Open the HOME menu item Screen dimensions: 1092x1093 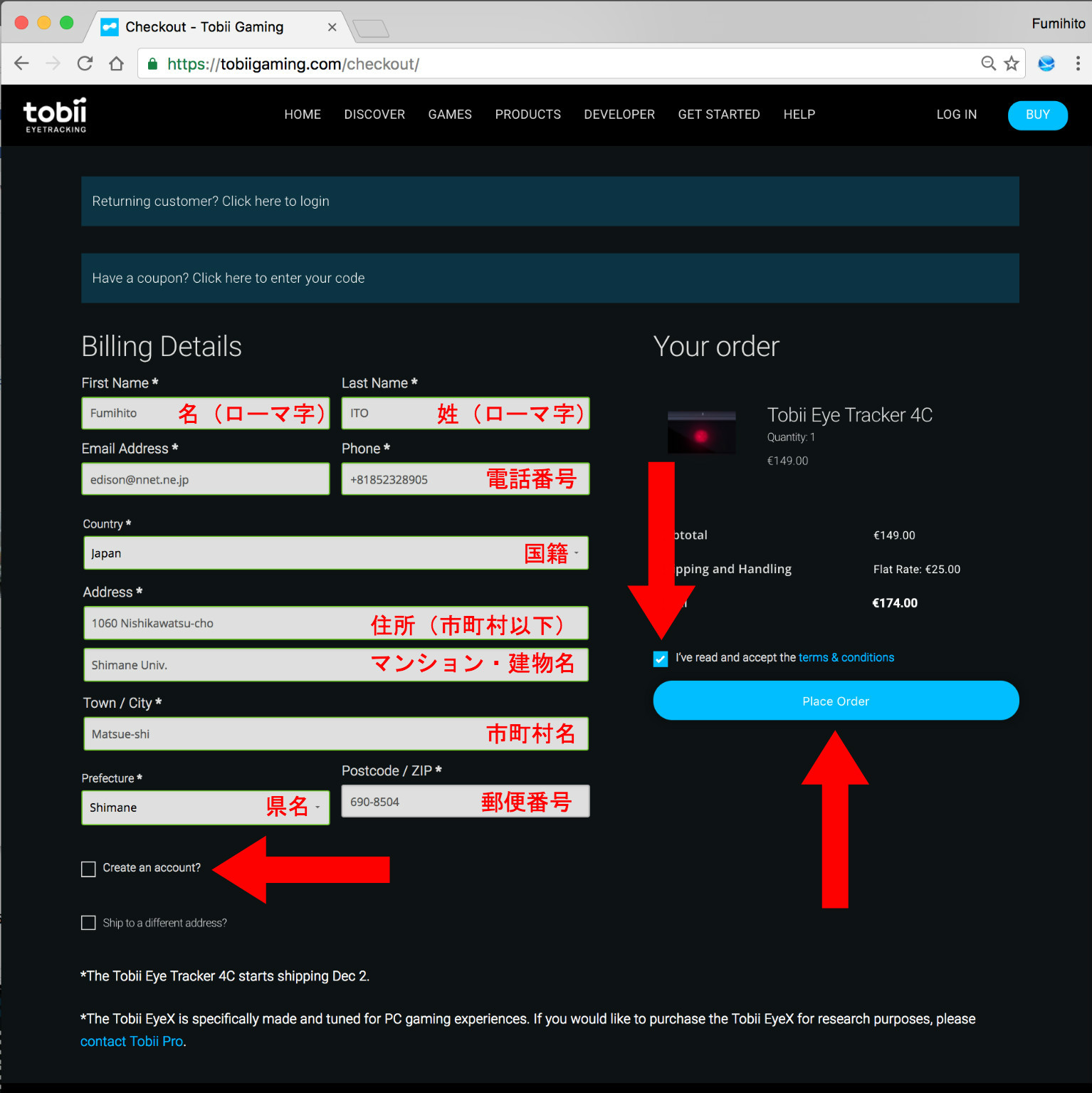point(303,115)
